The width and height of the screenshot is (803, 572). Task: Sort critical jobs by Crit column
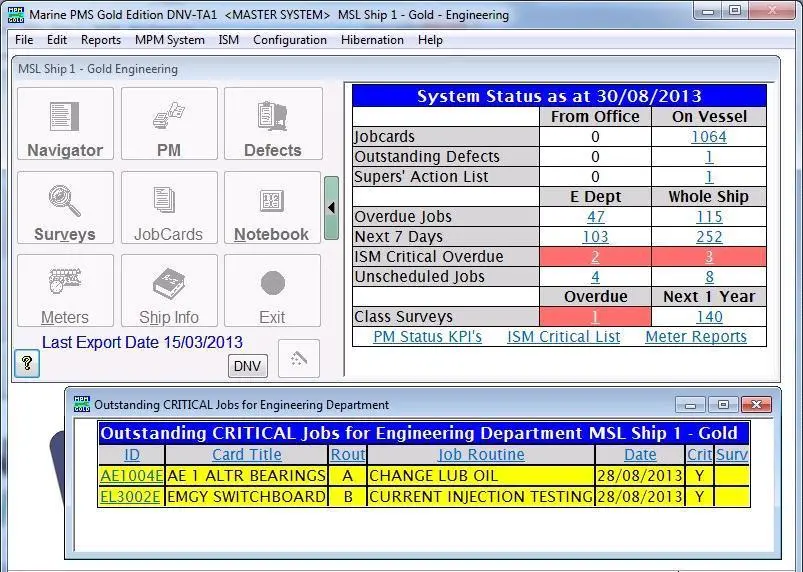point(700,454)
